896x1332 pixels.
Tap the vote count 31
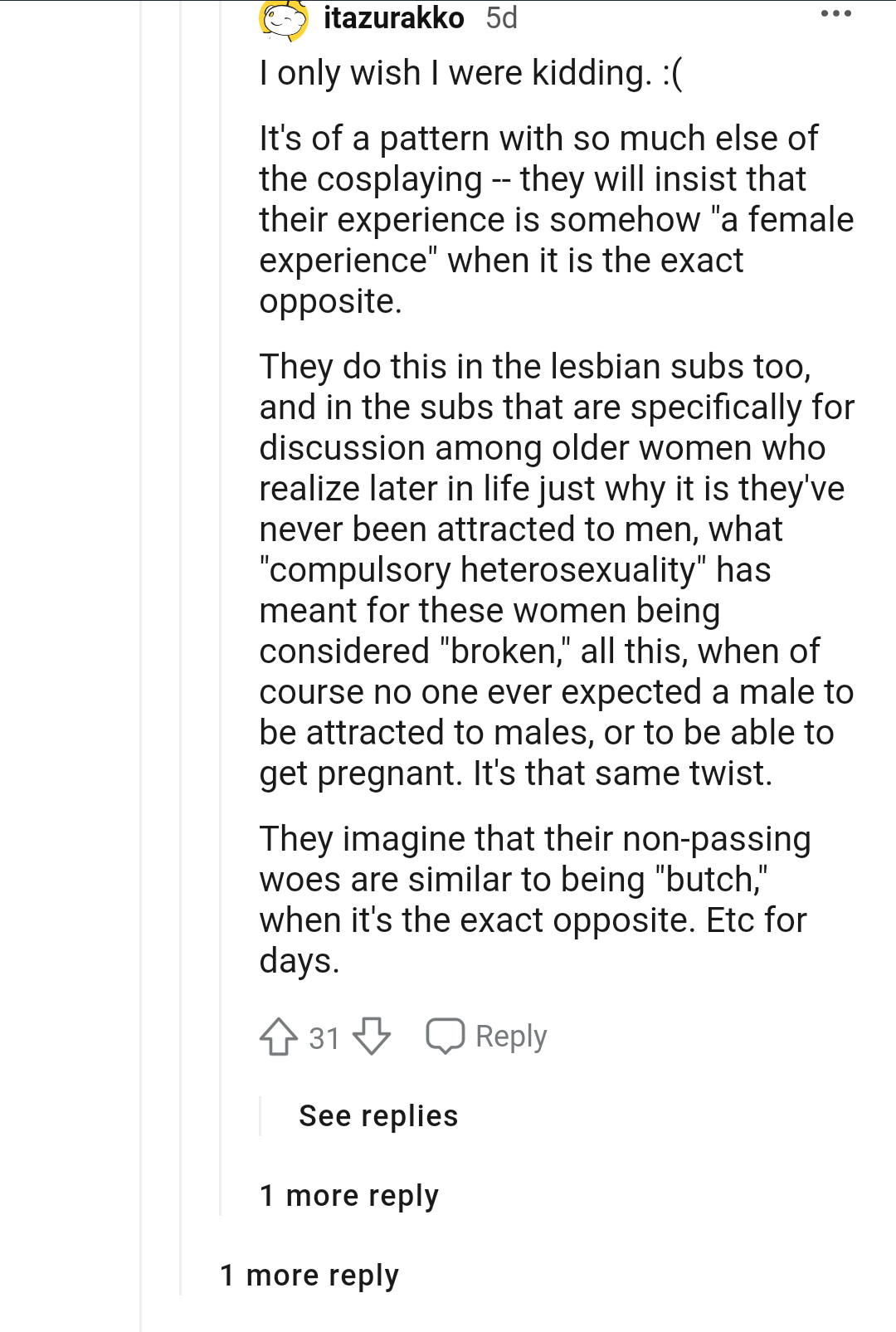tap(324, 1038)
